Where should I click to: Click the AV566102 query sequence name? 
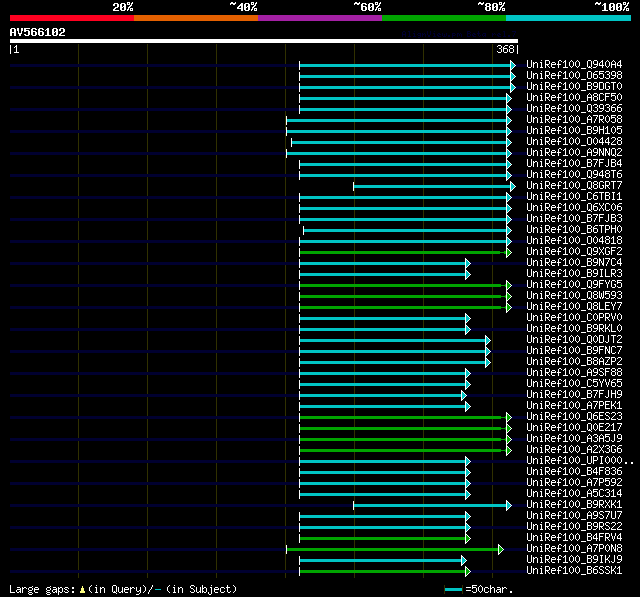click(38, 32)
